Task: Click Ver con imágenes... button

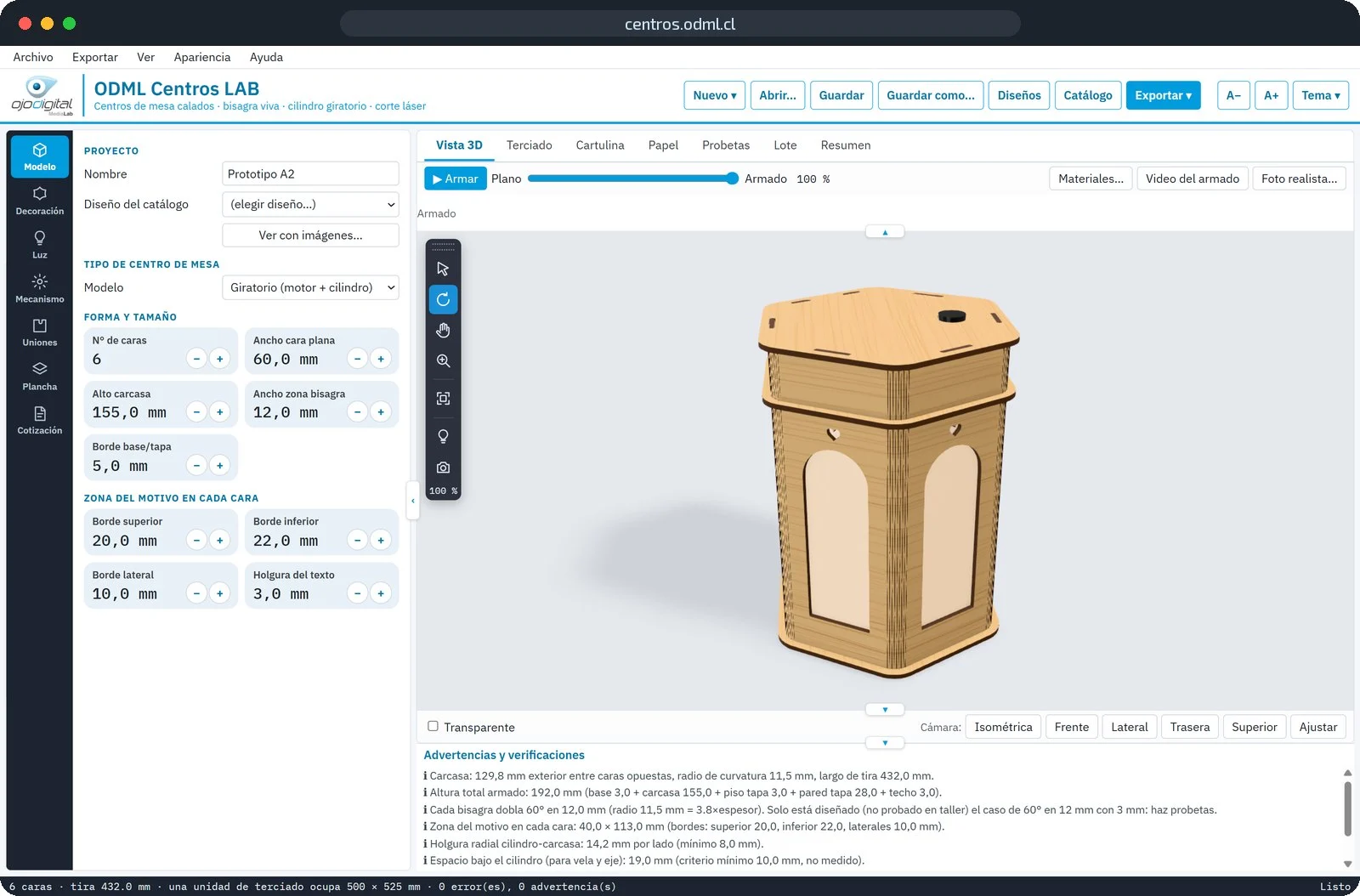Action: click(x=310, y=235)
